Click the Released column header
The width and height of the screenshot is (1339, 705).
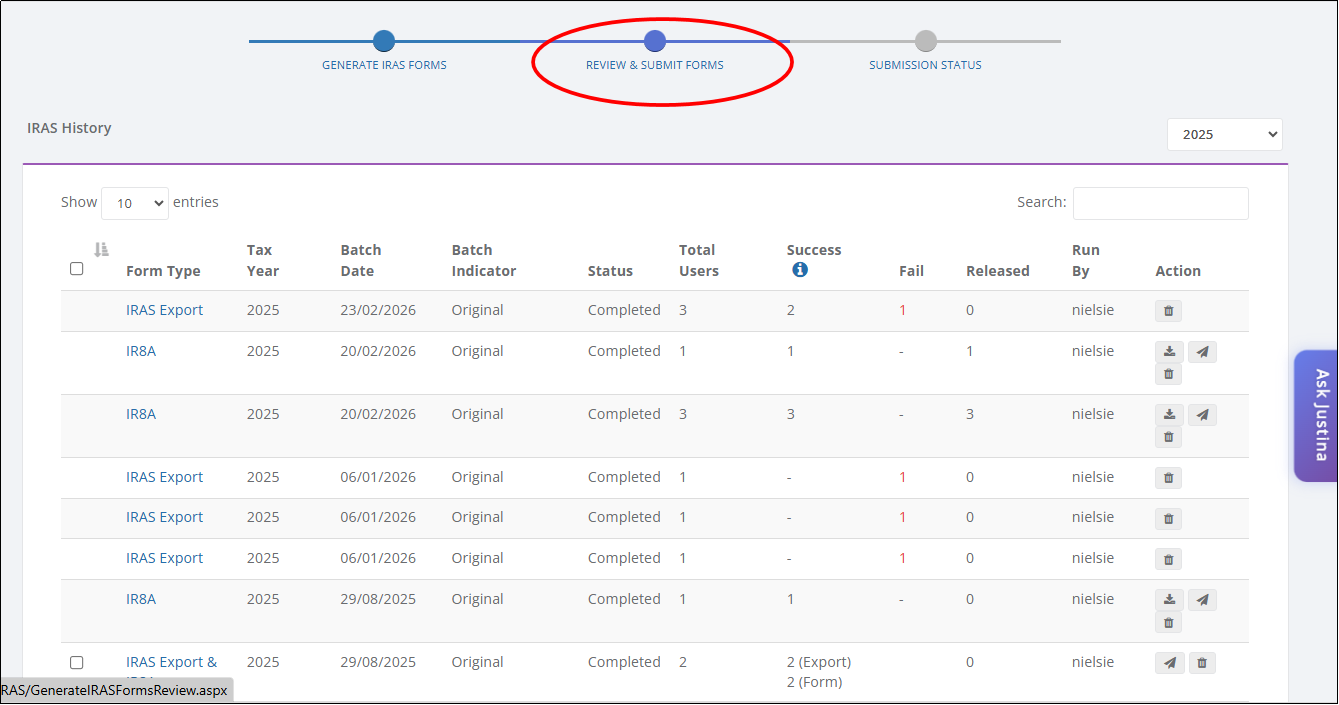[x=998, y=271]
